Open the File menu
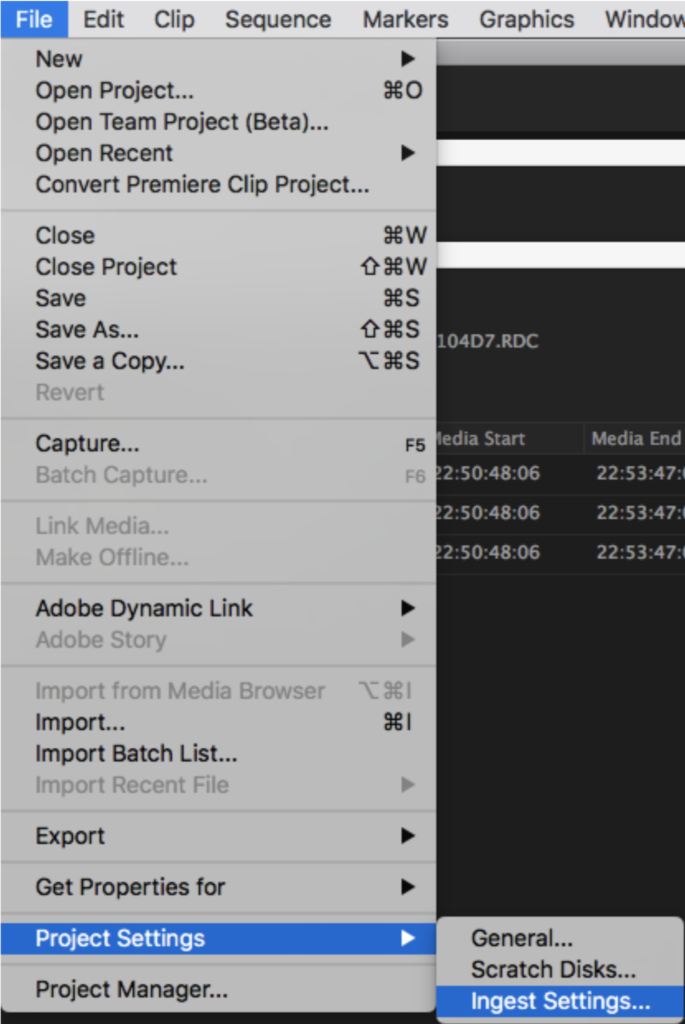Screen dimensions: 685x1024 click(x=34, y=20)
